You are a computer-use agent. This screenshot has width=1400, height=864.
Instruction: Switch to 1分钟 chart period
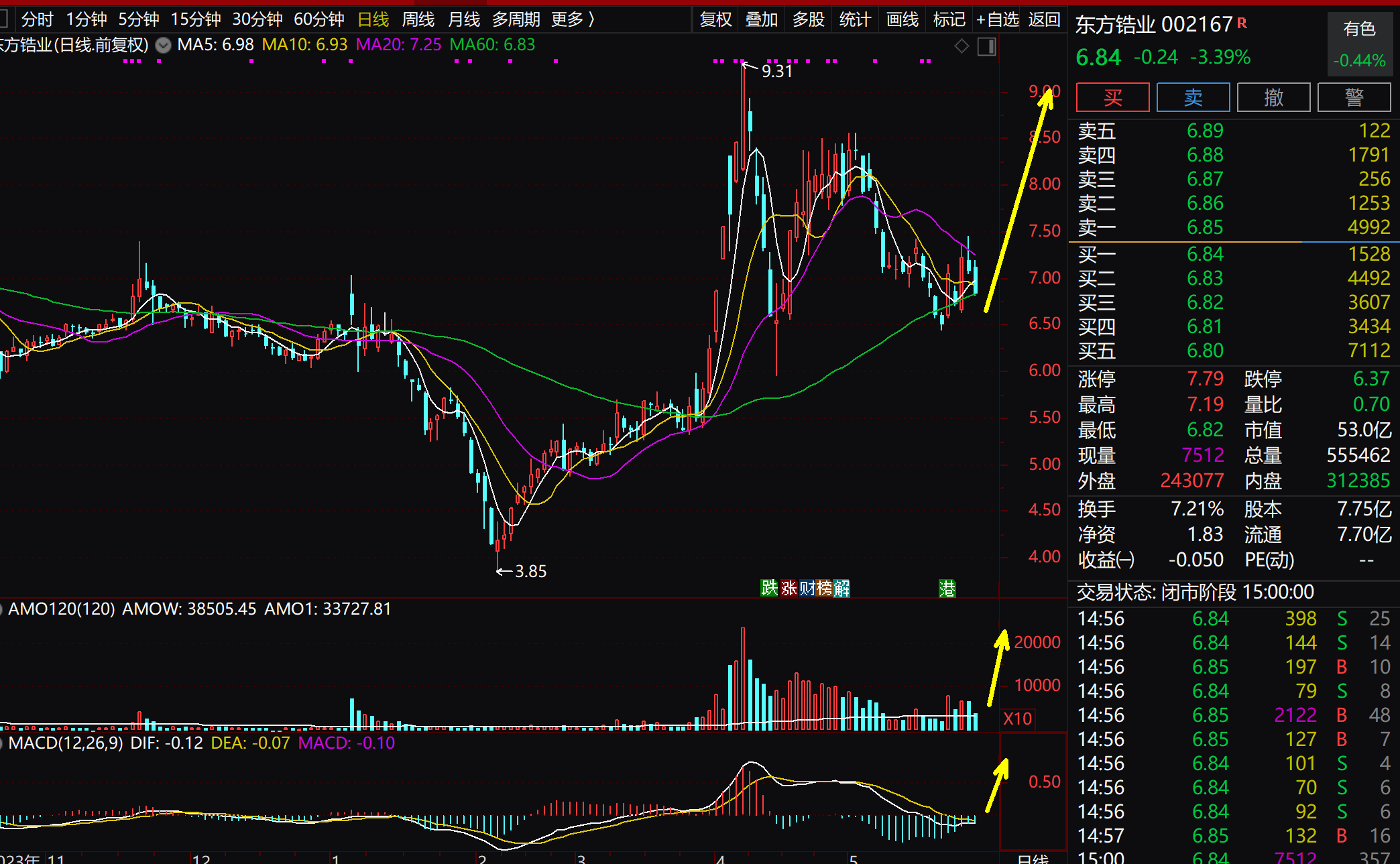tap(86, 19)
